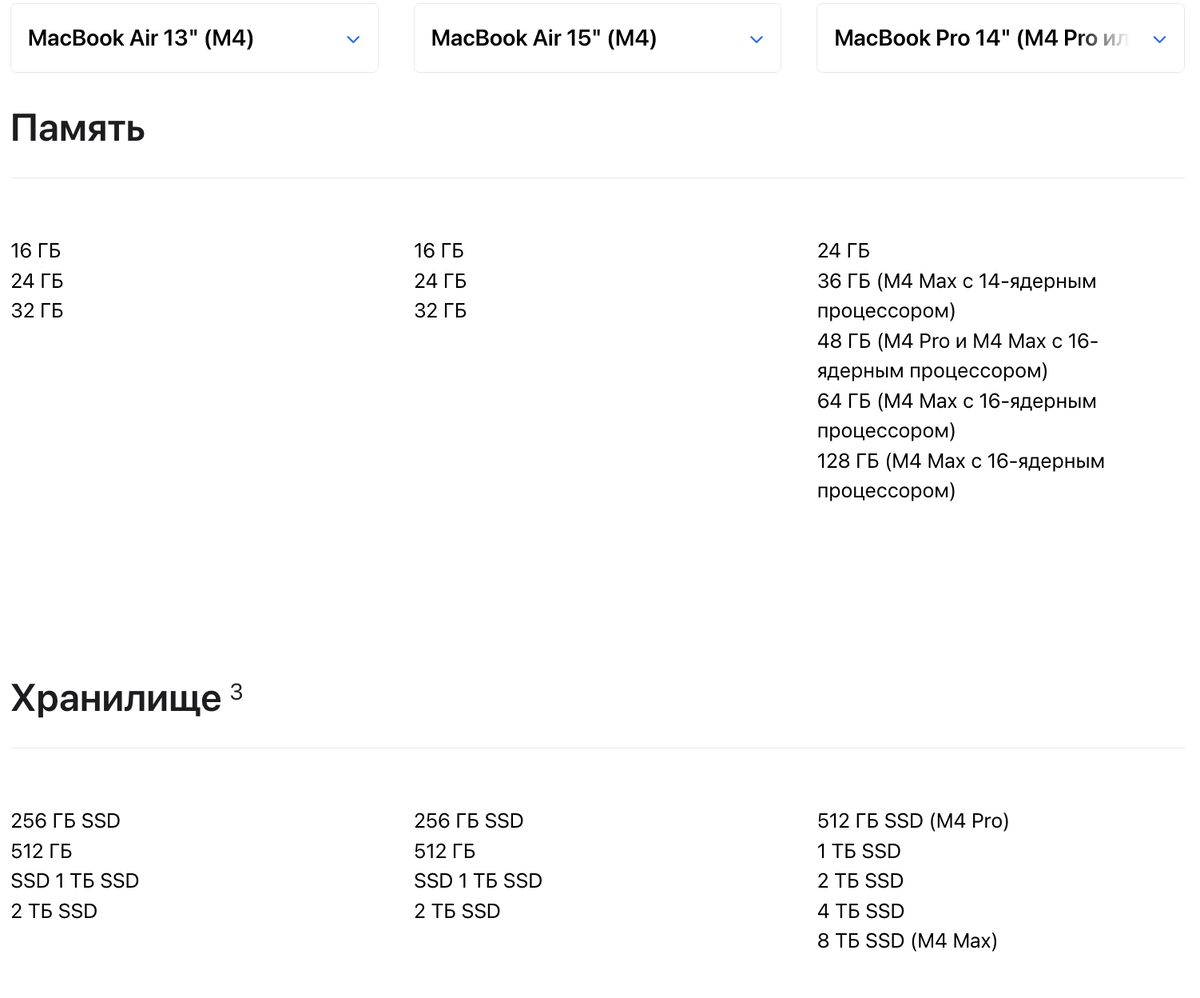The width and height of the screenshot is (1200, 998).
Task: Click the 512 ГБ SSD (M4 Pro) text
Action: [913, 821]
